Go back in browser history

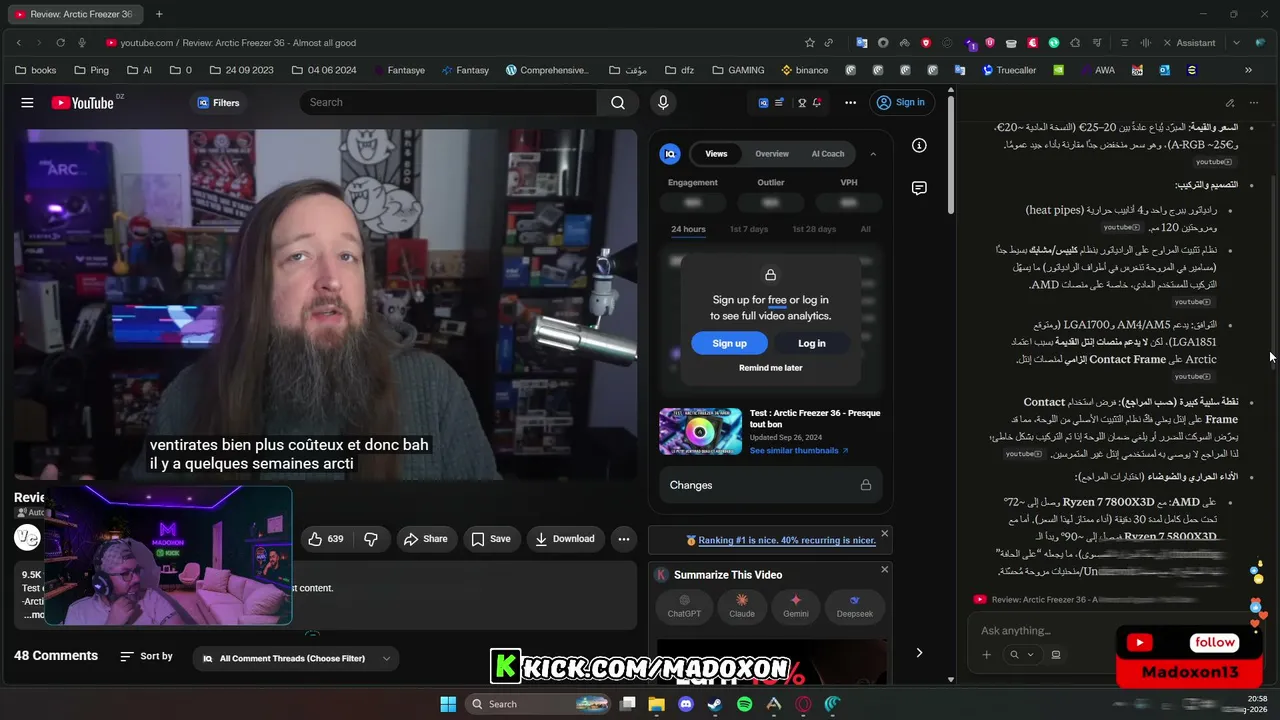(18, 43)
